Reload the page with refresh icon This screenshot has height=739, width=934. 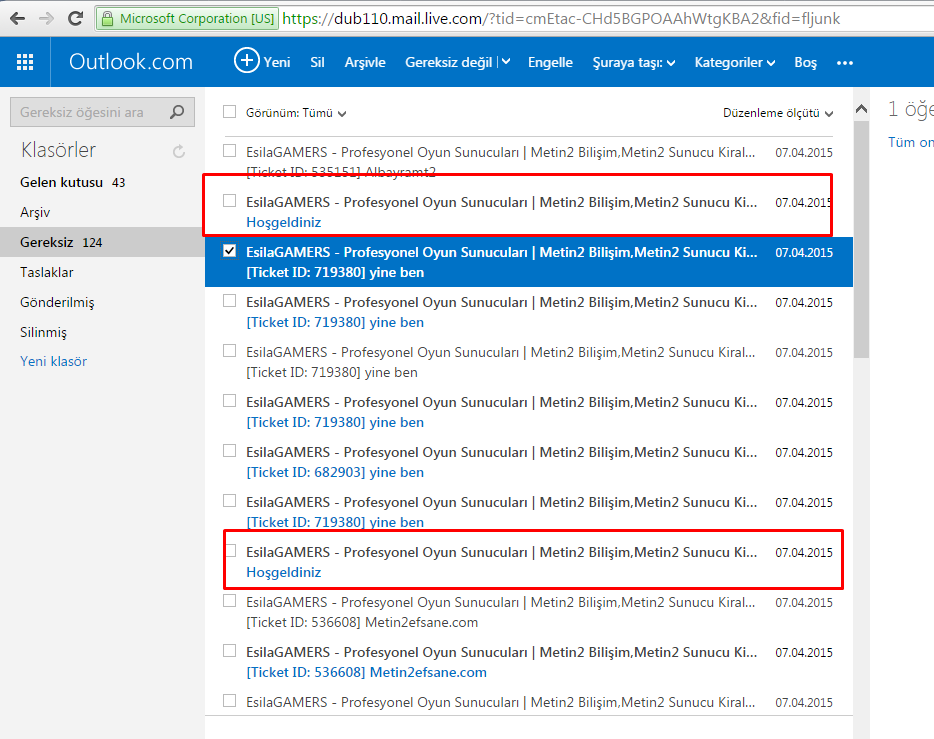pos(76,18)
